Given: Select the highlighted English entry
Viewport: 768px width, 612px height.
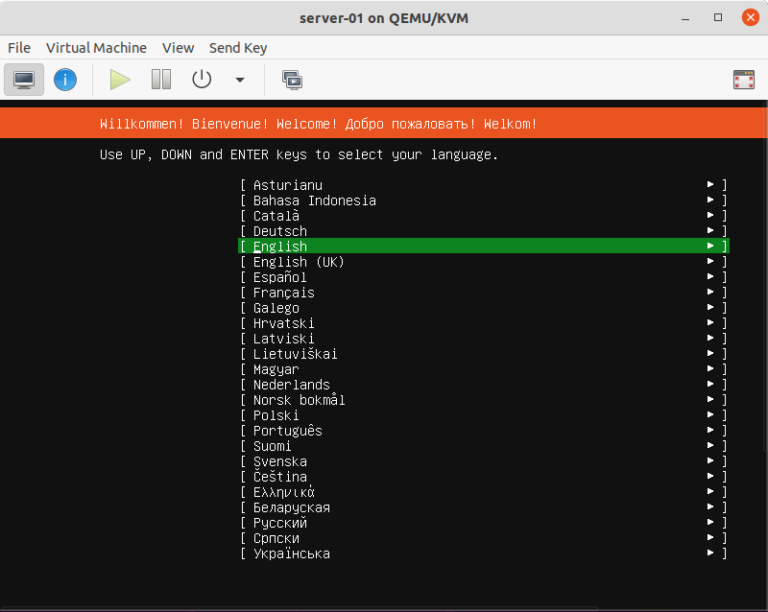Looking at the screenshot, I should tap(483, 246).
